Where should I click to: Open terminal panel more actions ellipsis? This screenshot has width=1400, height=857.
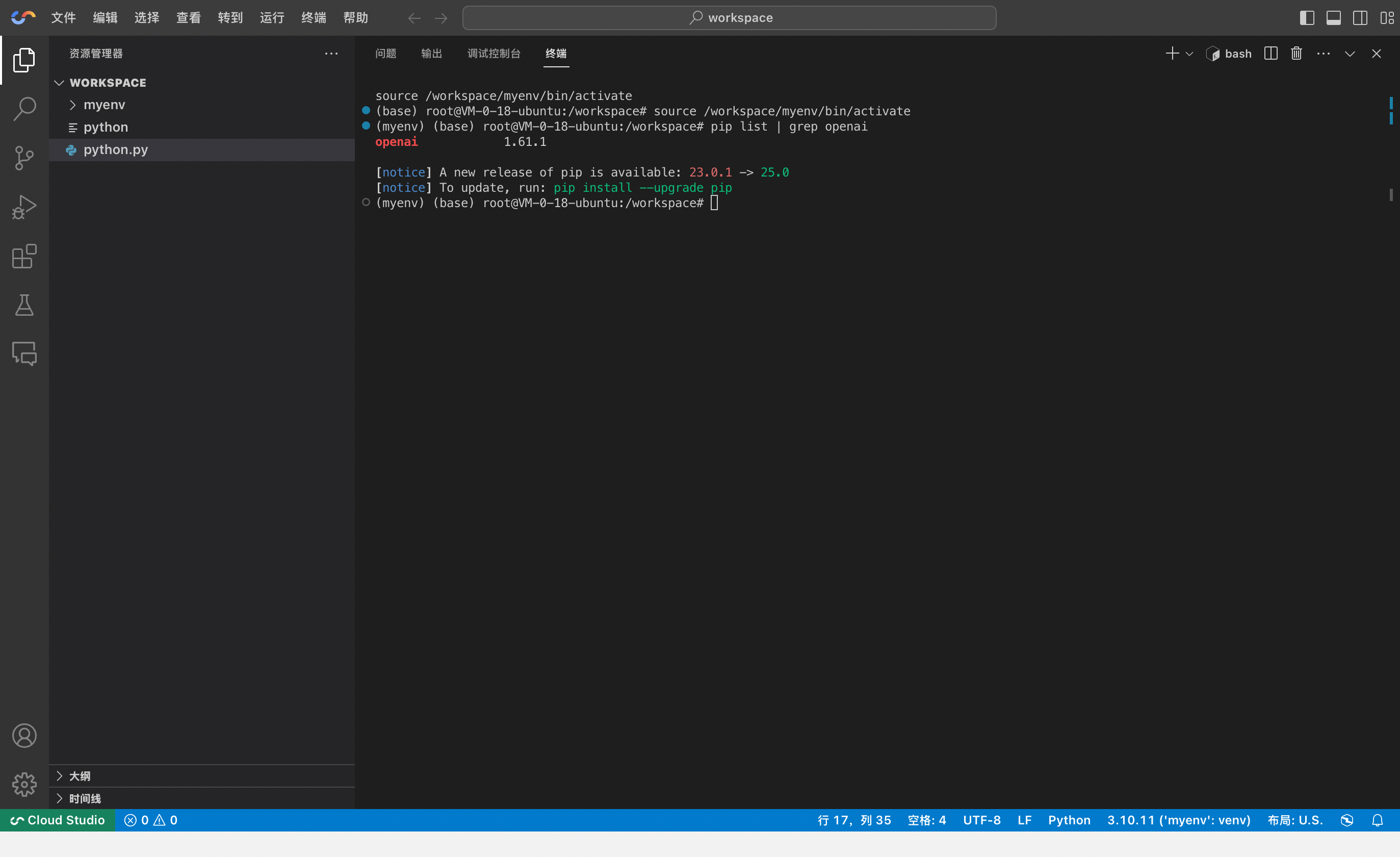(x=1324, y=54)
